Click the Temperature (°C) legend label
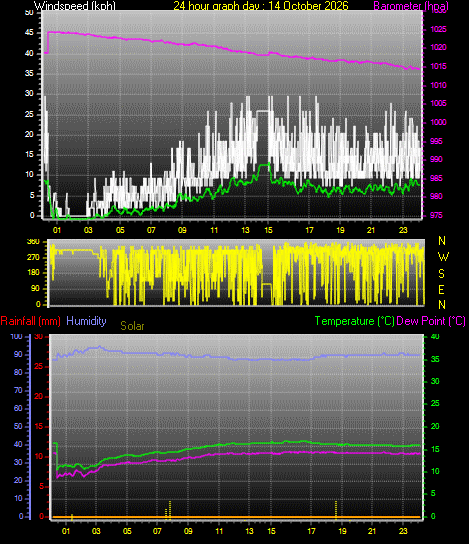Viewport: 469px width, 544px height. point(355,321)
